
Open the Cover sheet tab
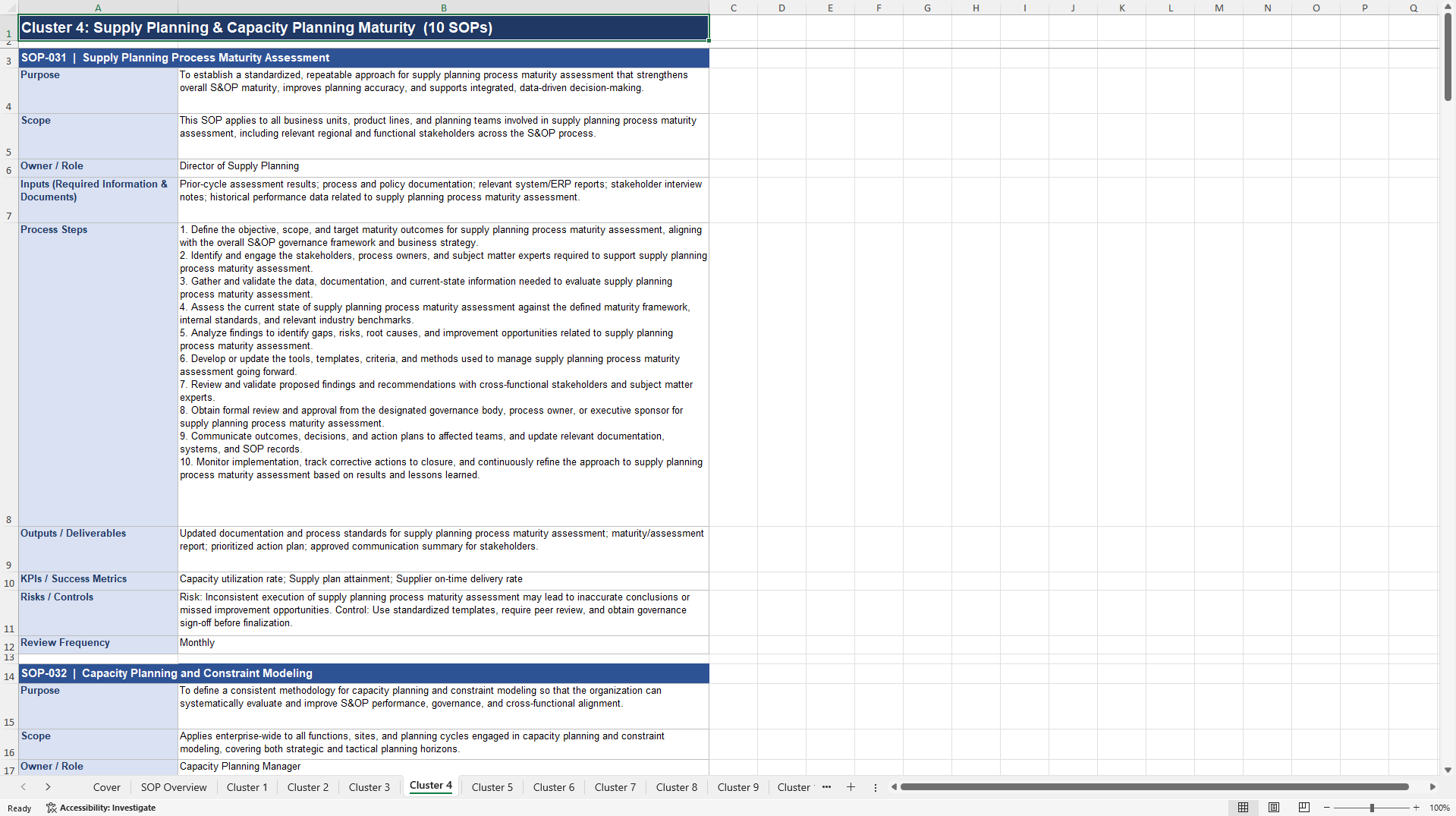point(107,787)
